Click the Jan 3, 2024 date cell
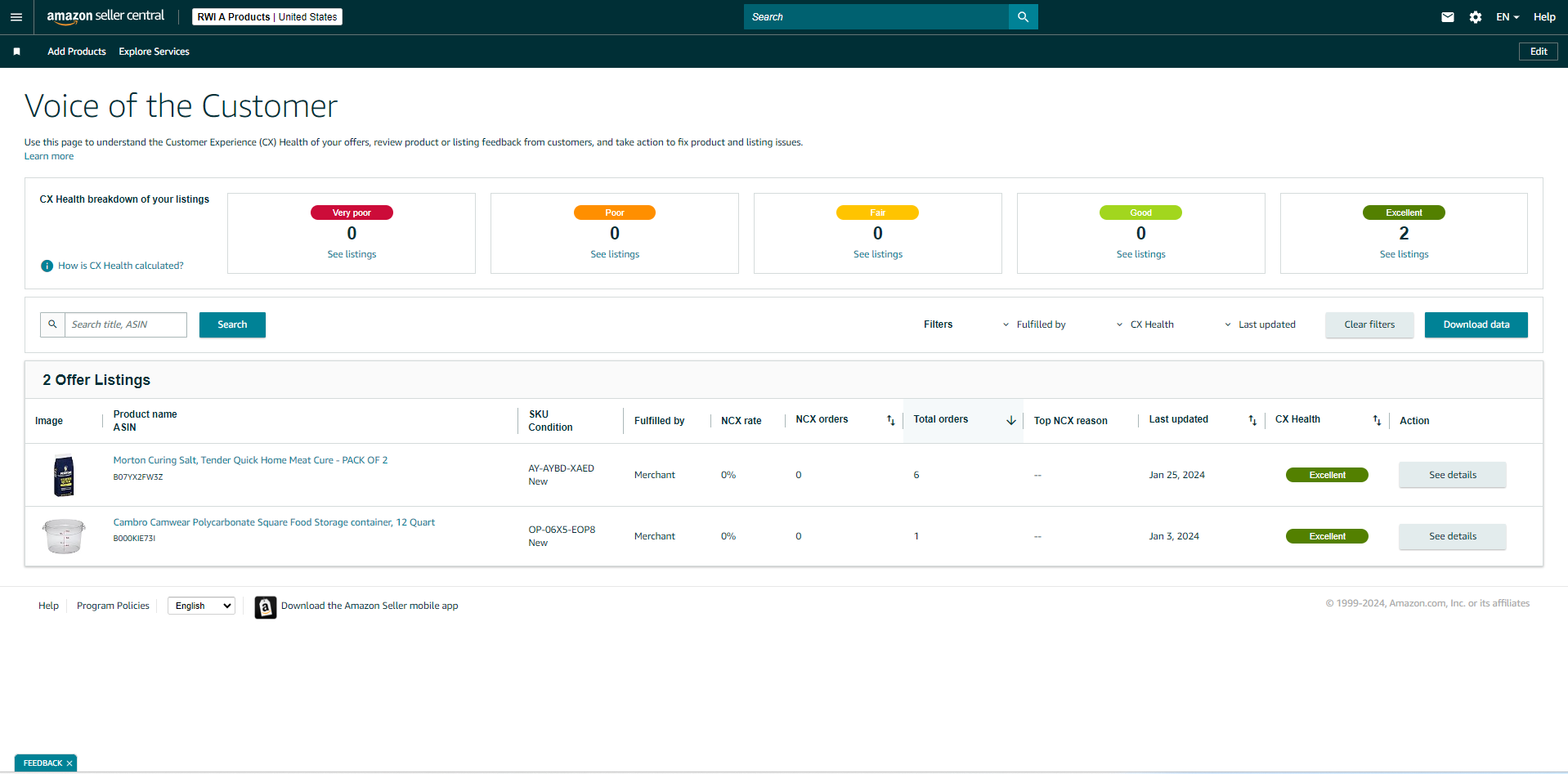Image resolution: width=1568 pixels, height=774 pixels. click(x=1174, y=536)
